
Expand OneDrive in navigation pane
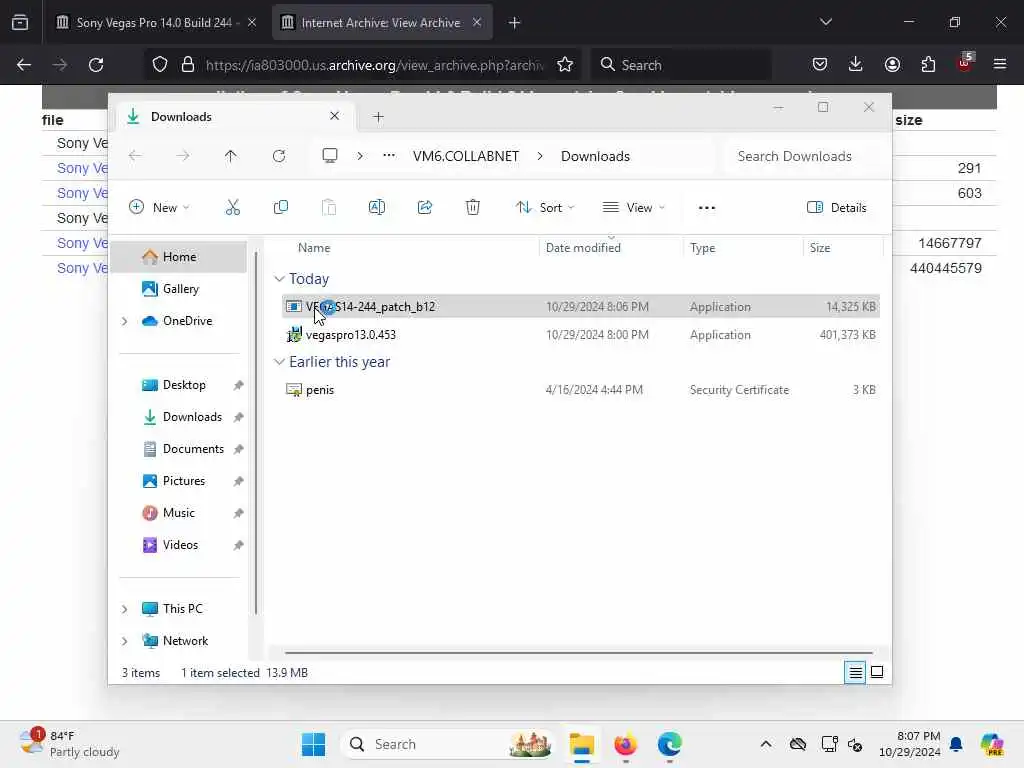tap(125, 321)
